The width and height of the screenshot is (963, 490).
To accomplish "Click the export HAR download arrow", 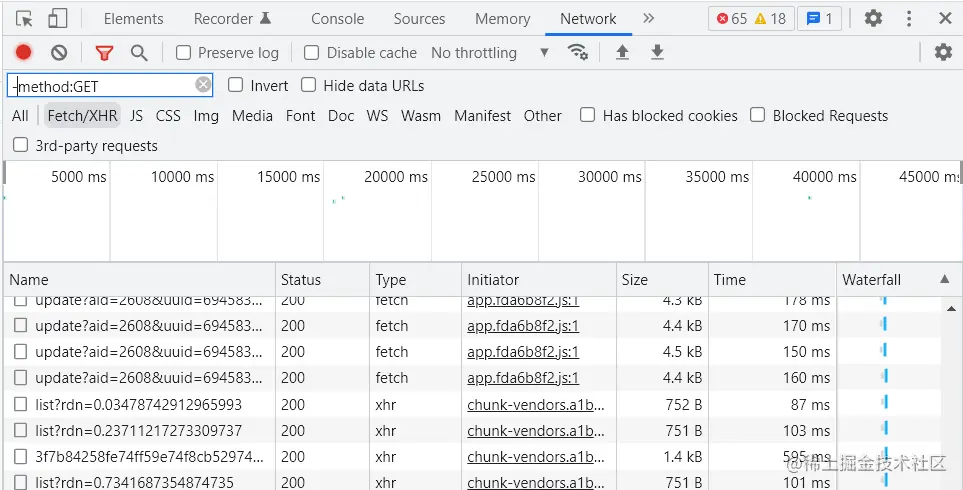I will 657,52.
